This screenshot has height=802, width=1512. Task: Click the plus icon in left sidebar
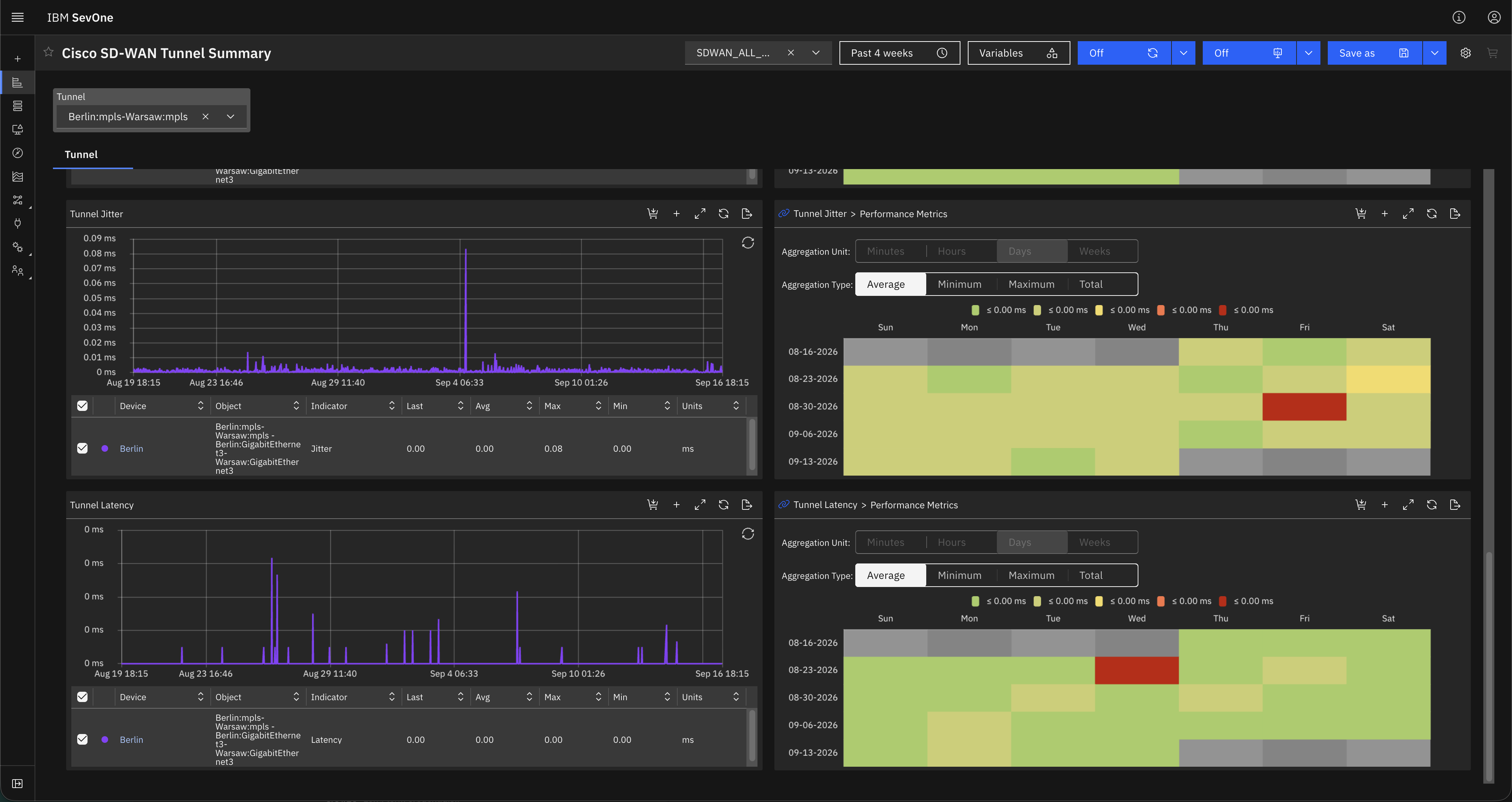(x=18, y=59)
